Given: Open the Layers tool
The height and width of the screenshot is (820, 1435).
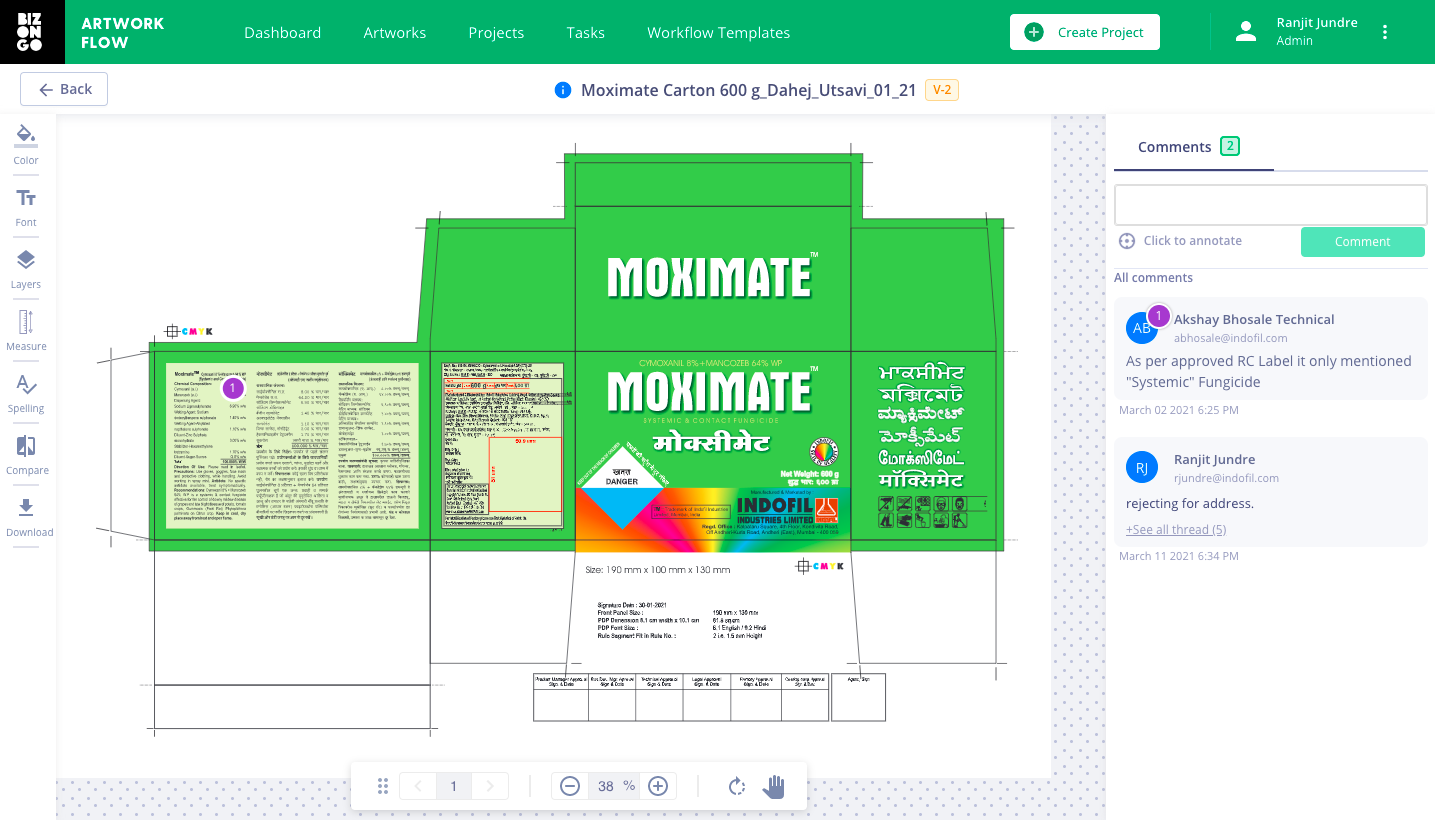Looking at the screenshot, I should (26, 269).
